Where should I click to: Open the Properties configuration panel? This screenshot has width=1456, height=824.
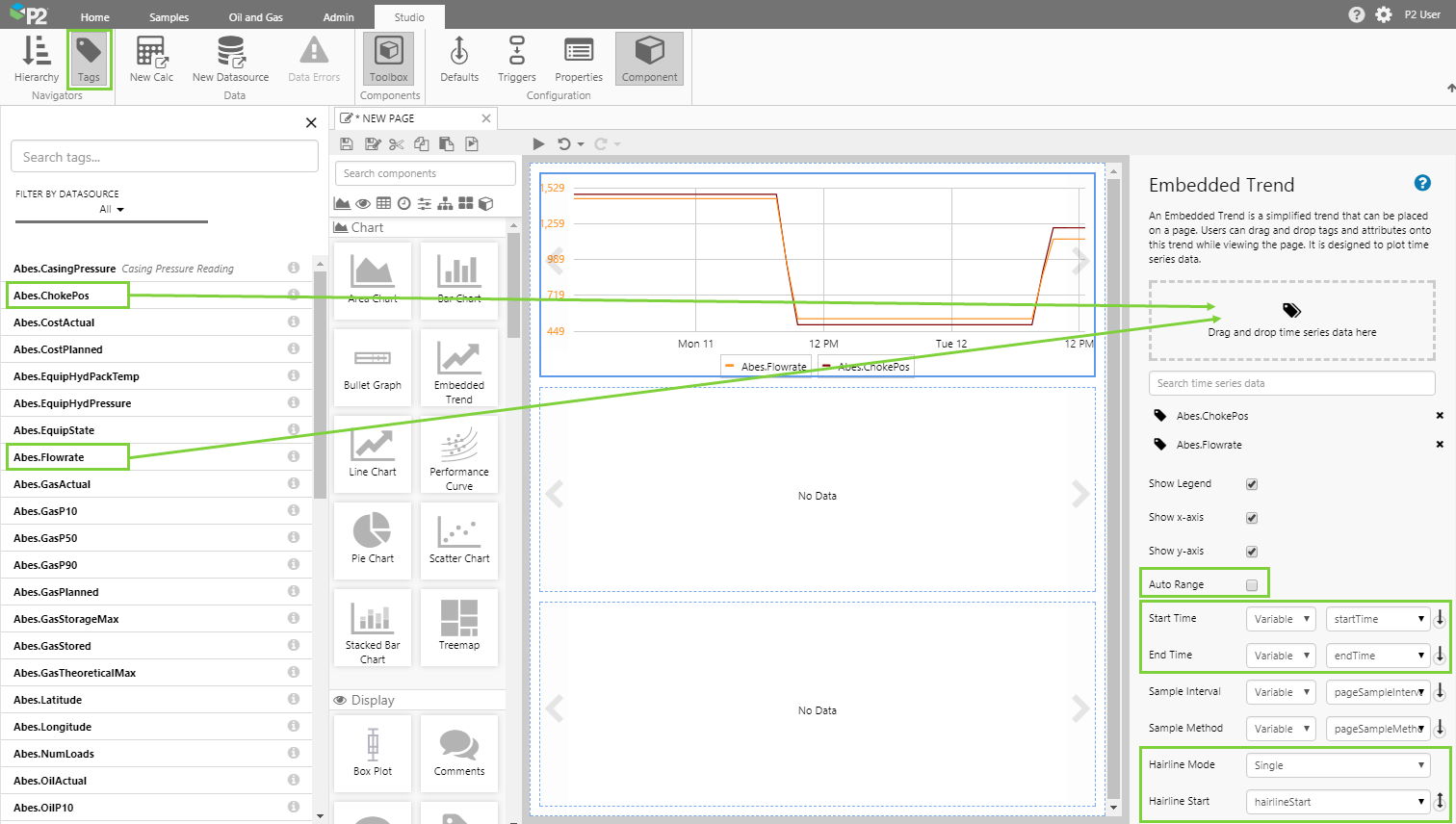click(x=578, y=59)
